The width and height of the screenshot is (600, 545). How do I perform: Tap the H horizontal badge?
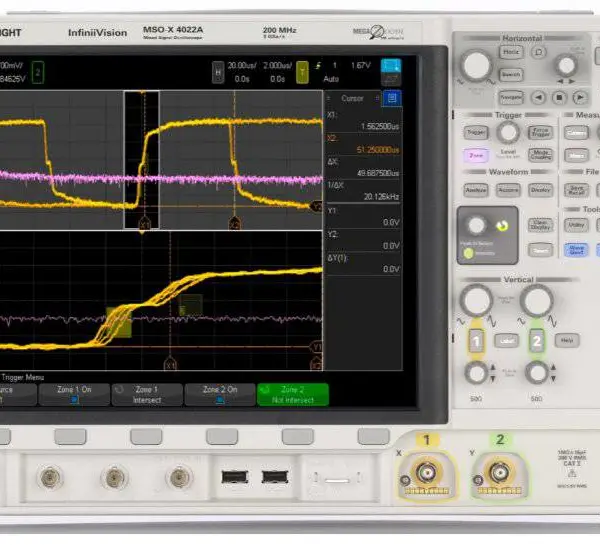(218, 72)
